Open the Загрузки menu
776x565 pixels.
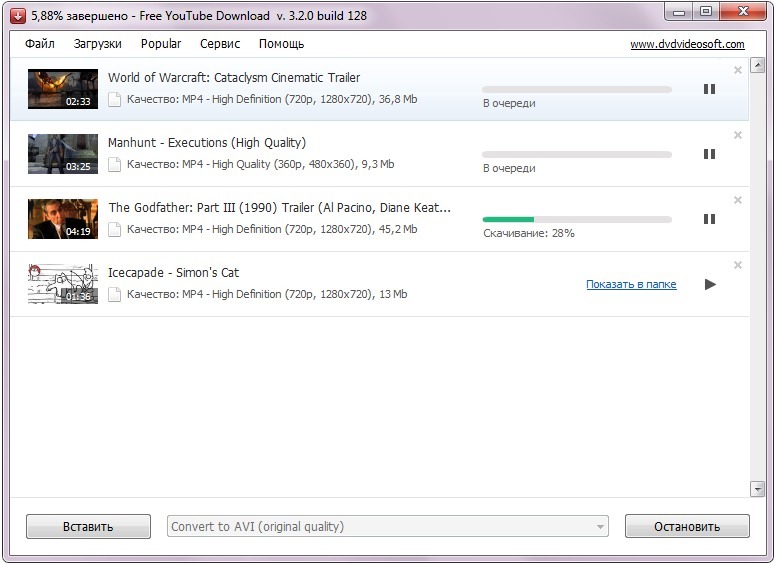click(97, 44)
